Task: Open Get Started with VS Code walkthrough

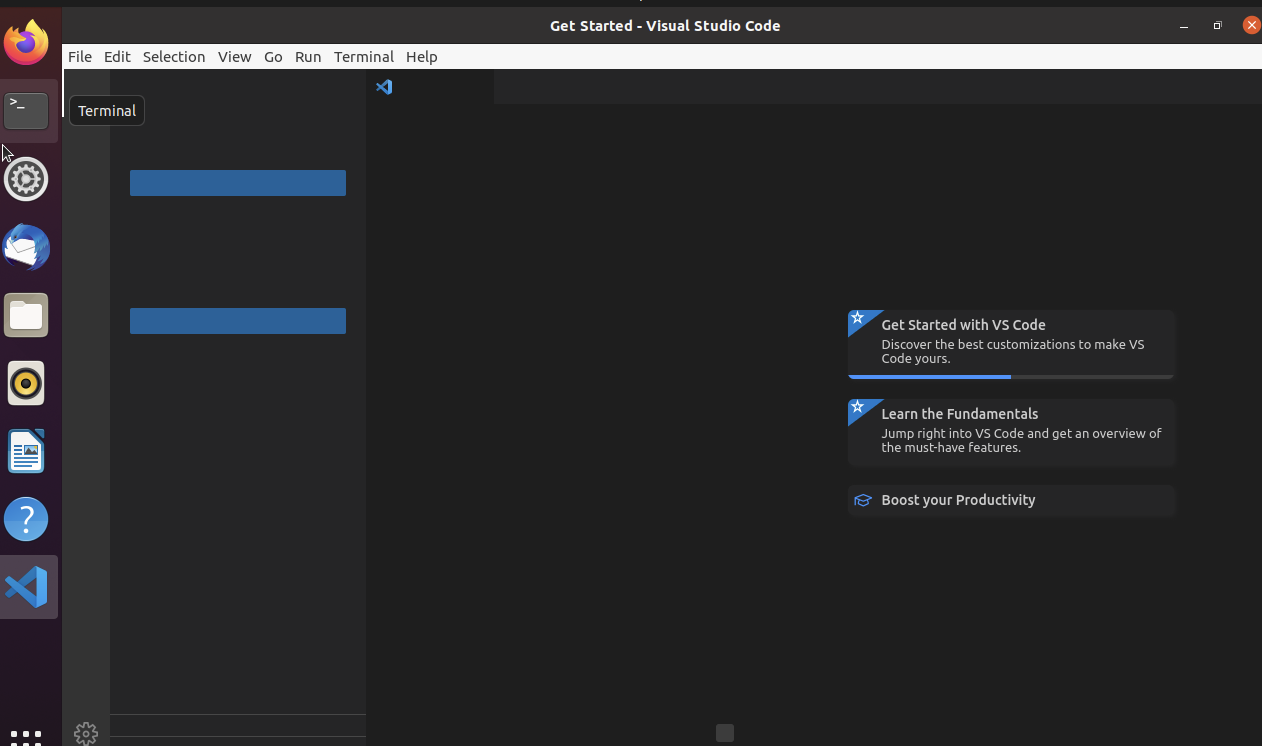Action: [1011, 344]
